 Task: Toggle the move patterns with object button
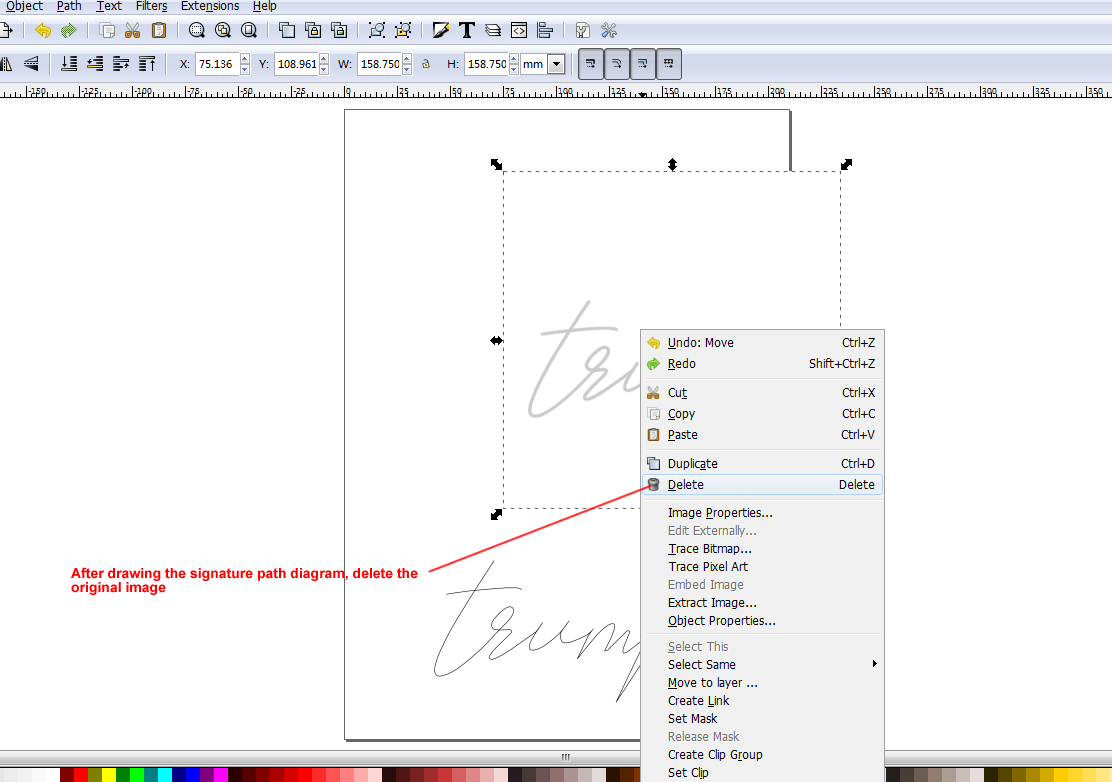click(x=669, y=64)
